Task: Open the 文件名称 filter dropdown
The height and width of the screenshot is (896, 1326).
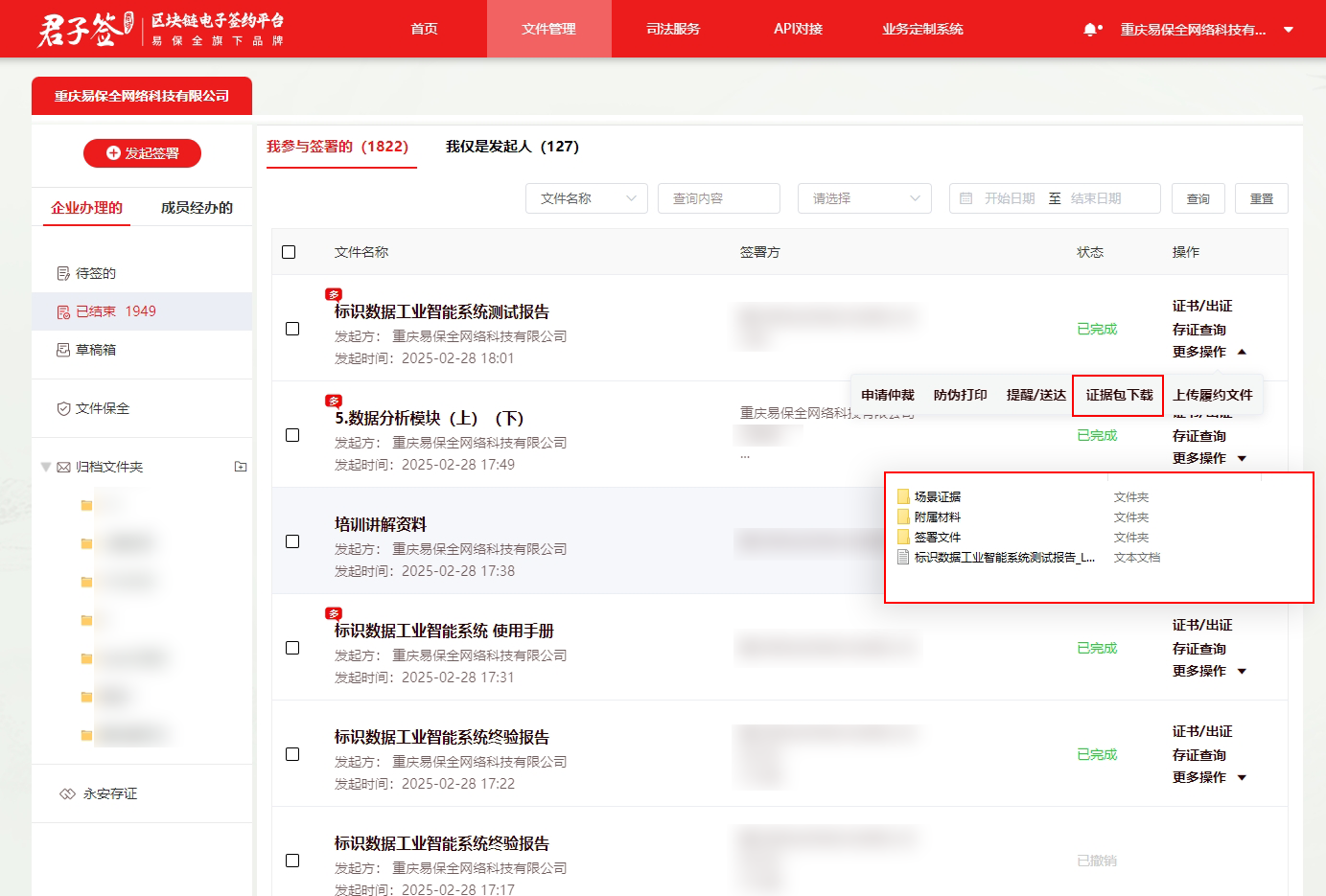Action: (587, 198)
